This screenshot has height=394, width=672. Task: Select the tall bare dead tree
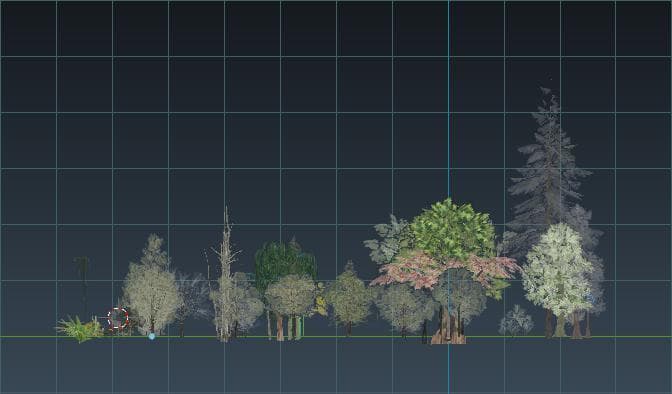[226, 274]
